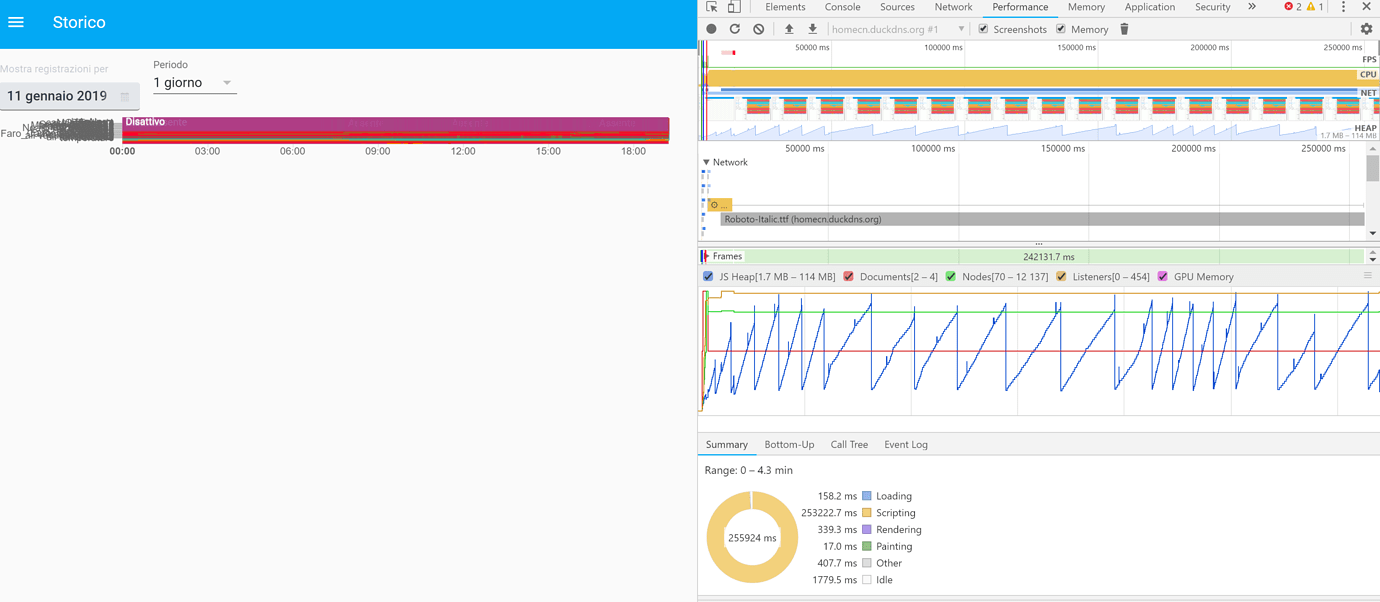Open the three-dot DevTools menu
This screenshot has height=602, width=1380.
(1343, 7)
